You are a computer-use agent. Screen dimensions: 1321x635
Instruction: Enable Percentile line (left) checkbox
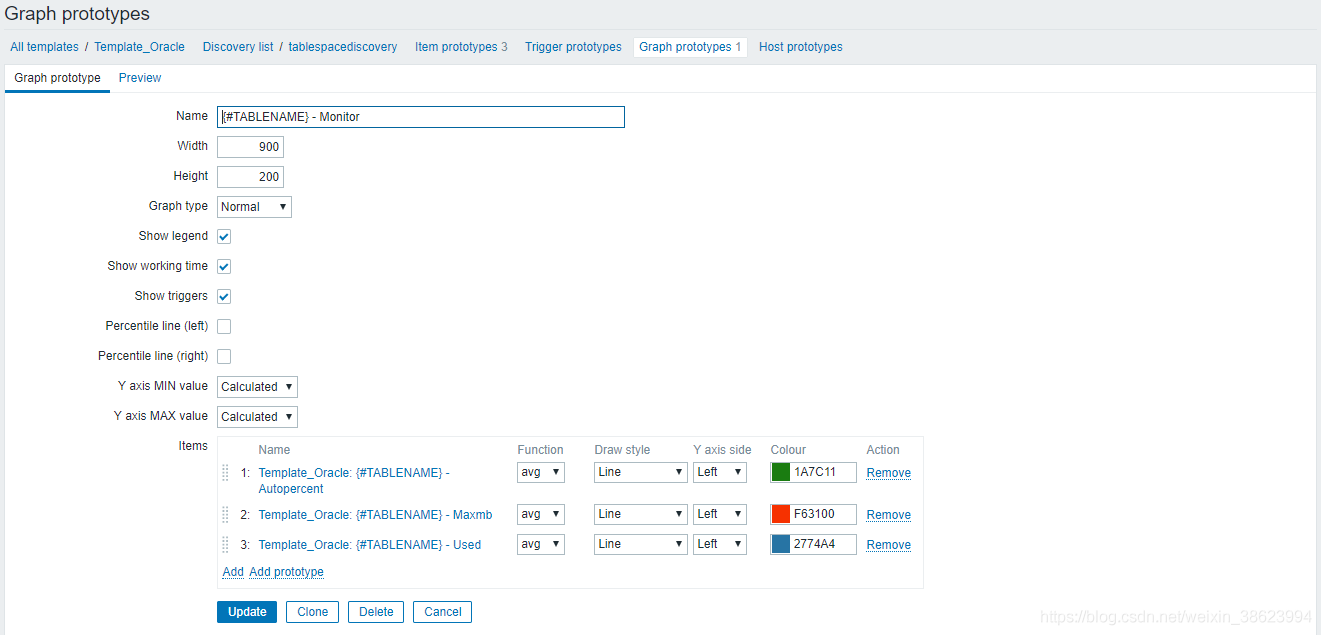tap(224, 327)
